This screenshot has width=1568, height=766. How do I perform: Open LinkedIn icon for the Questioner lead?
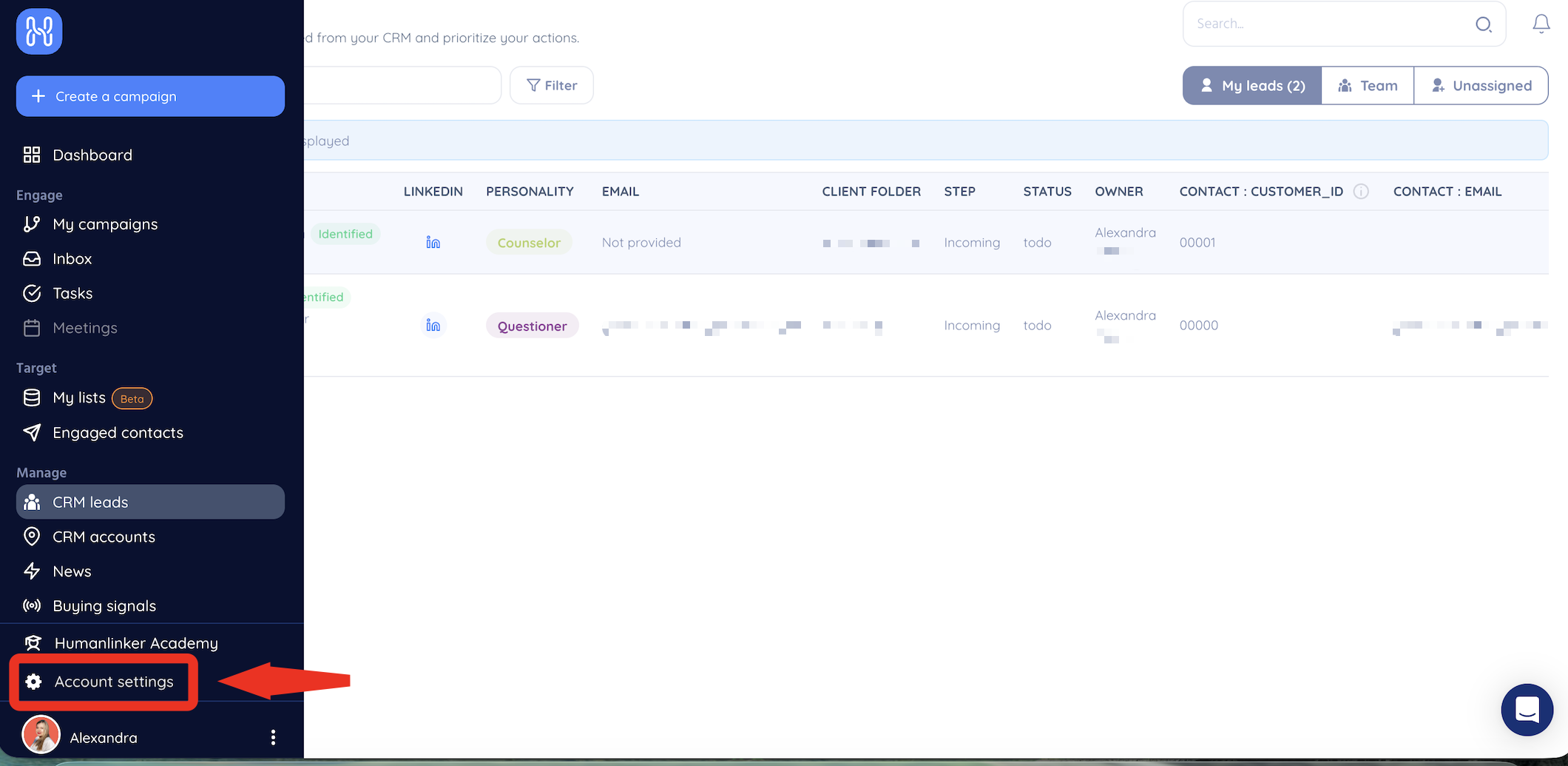pyautogui.click(x=433, y=325)
